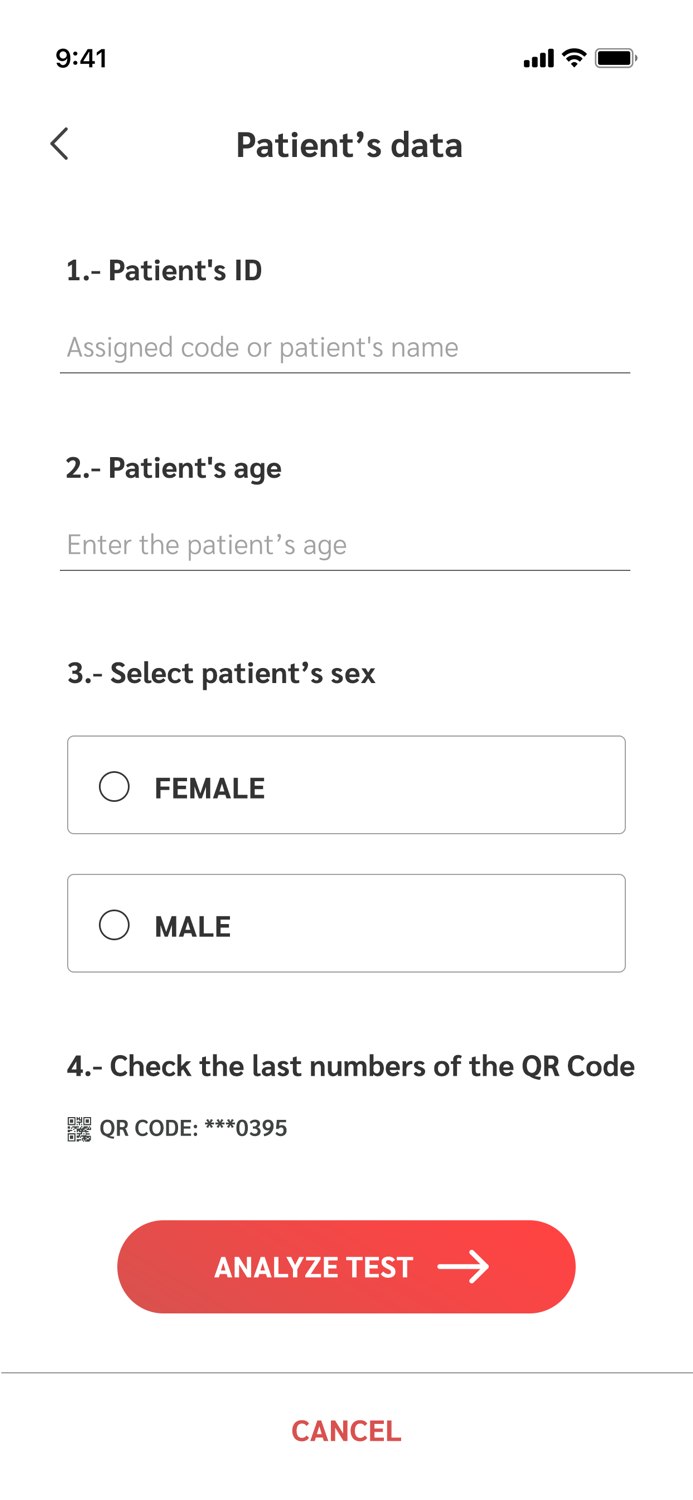Tap the QR CODE: ***0395 text

pos(193,1129)
